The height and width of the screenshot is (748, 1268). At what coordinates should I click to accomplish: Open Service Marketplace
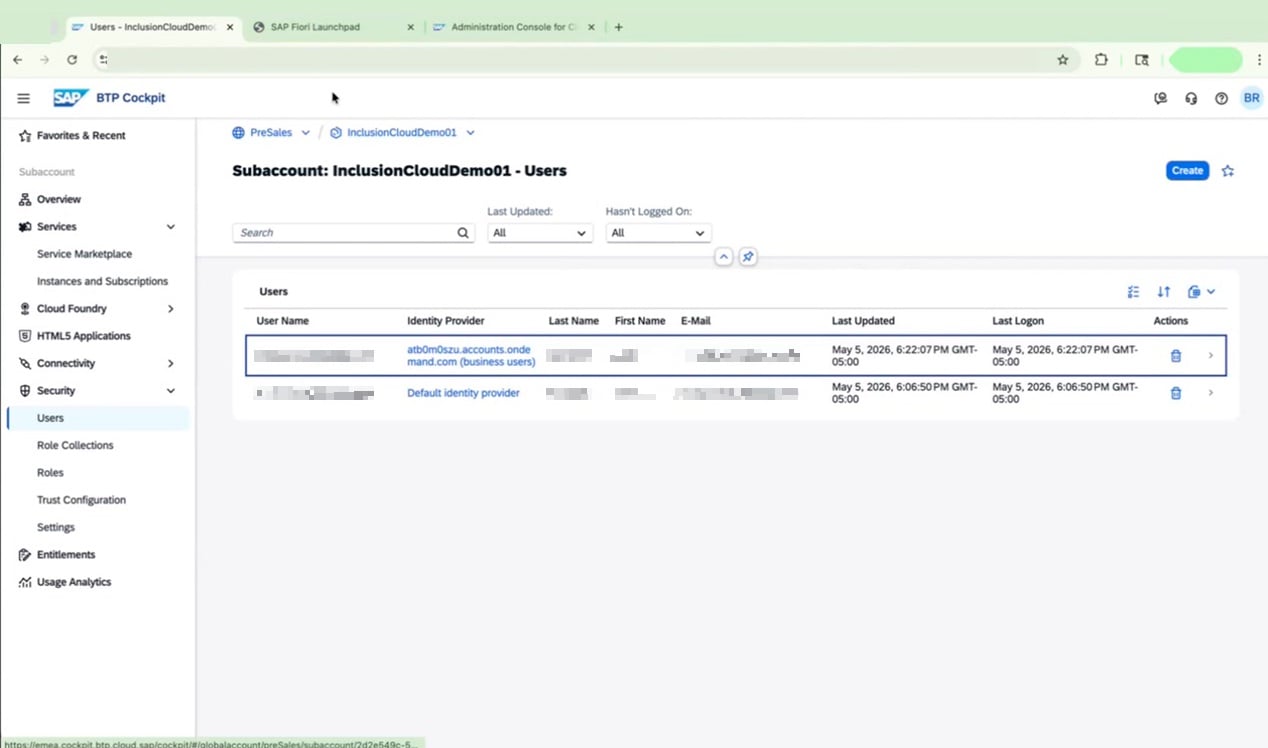click(84, 254)
